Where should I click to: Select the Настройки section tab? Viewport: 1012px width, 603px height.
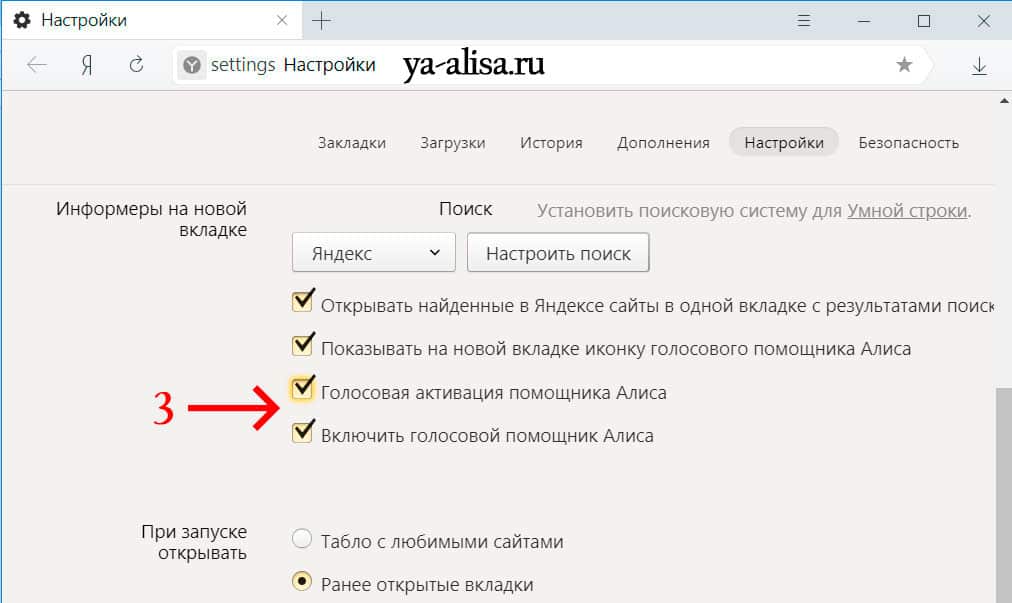[x=784, y=142]
